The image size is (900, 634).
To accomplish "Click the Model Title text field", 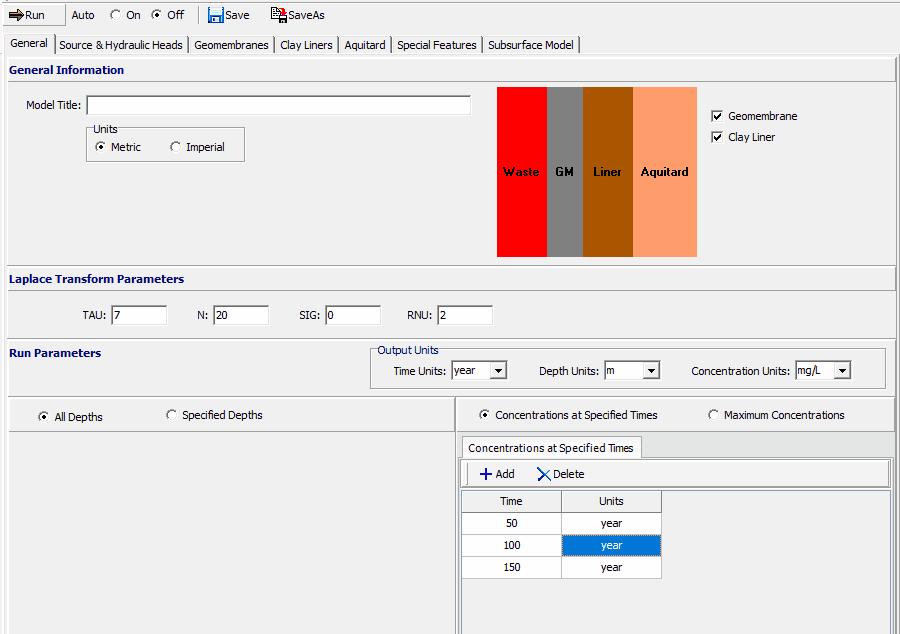I will (278, 105).
